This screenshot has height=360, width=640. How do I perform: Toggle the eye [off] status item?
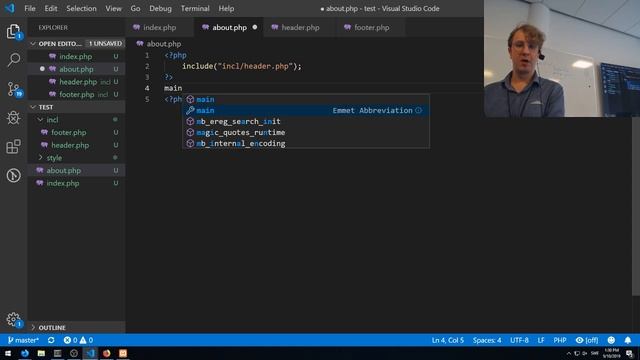click(x=587, y=340)
